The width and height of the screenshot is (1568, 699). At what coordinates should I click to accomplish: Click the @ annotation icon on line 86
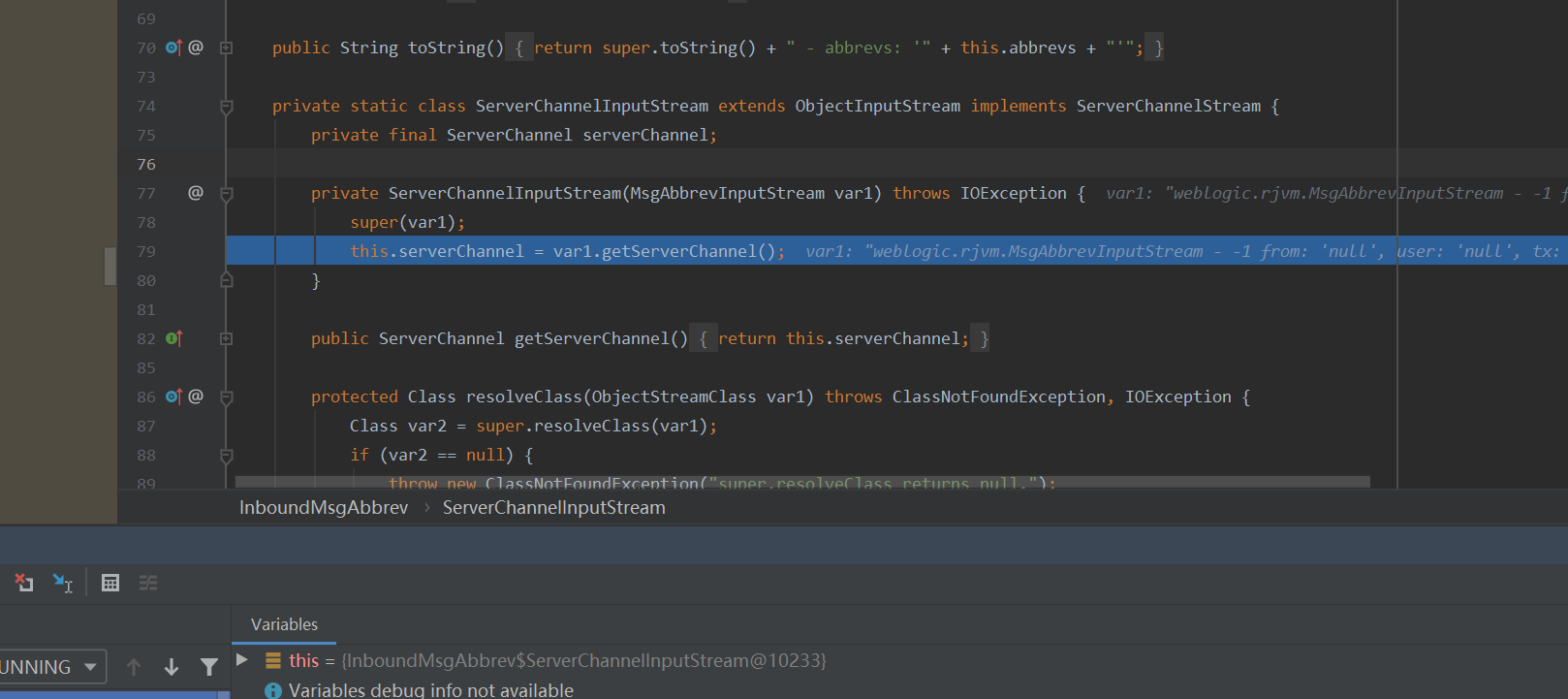(196, 397)
